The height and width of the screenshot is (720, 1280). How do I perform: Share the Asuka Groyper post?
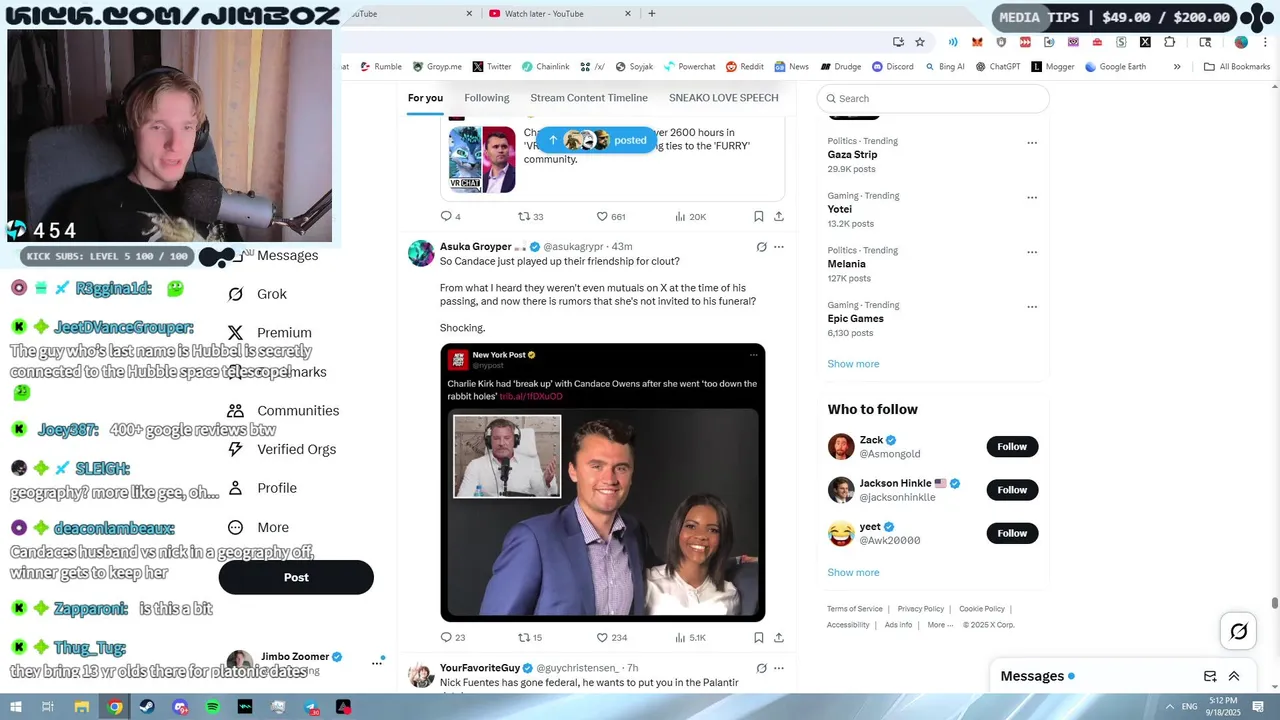779,637
